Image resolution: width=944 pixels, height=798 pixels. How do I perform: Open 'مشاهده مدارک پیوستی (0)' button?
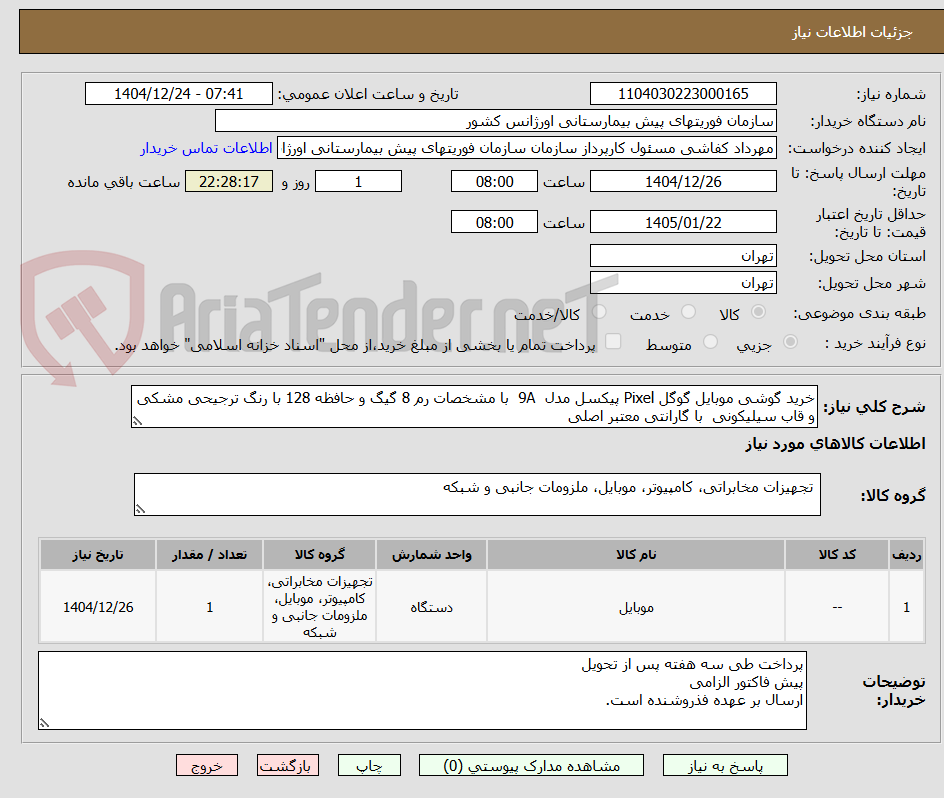[531, 765]
